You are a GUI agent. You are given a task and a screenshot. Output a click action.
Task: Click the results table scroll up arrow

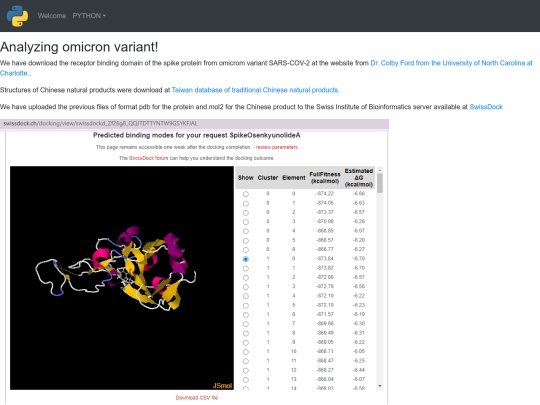[x=380, y=170]
